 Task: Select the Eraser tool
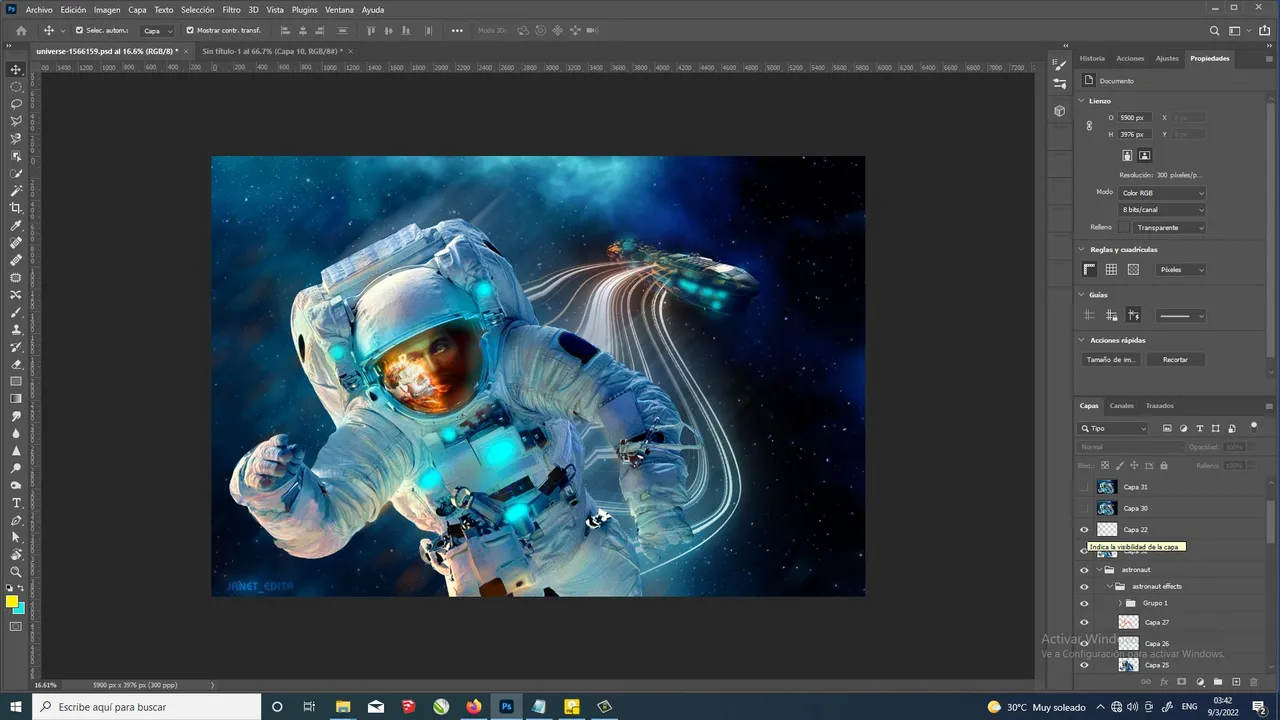click(x=16, y=364)
